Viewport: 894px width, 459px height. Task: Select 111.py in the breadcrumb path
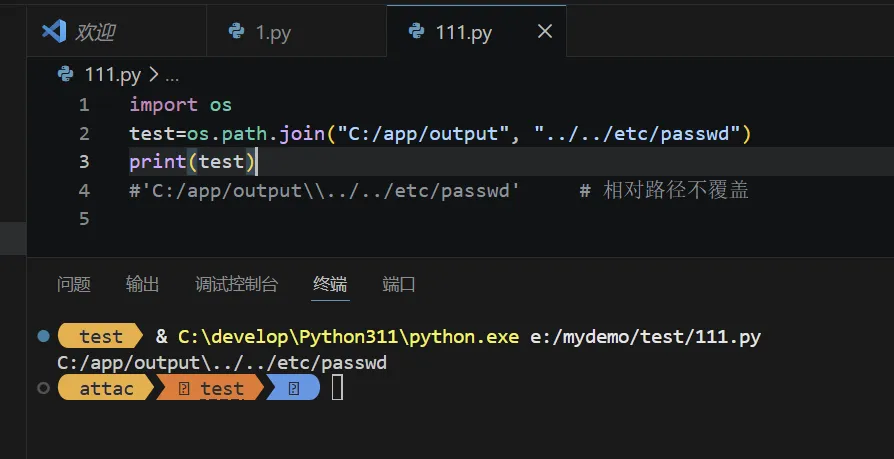coord(112,75)
